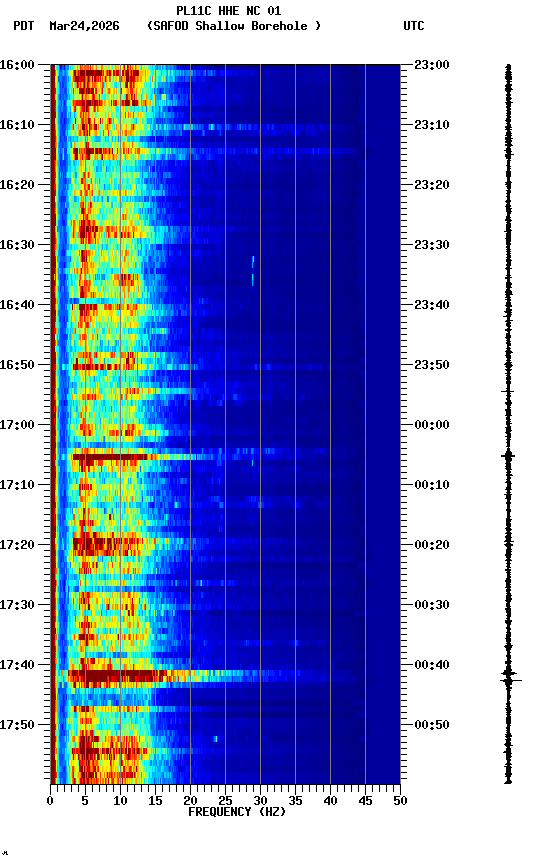Viewport: 552px width, 864px height.
Task: Click the date Mar24,2026
Action: [84, 26]
